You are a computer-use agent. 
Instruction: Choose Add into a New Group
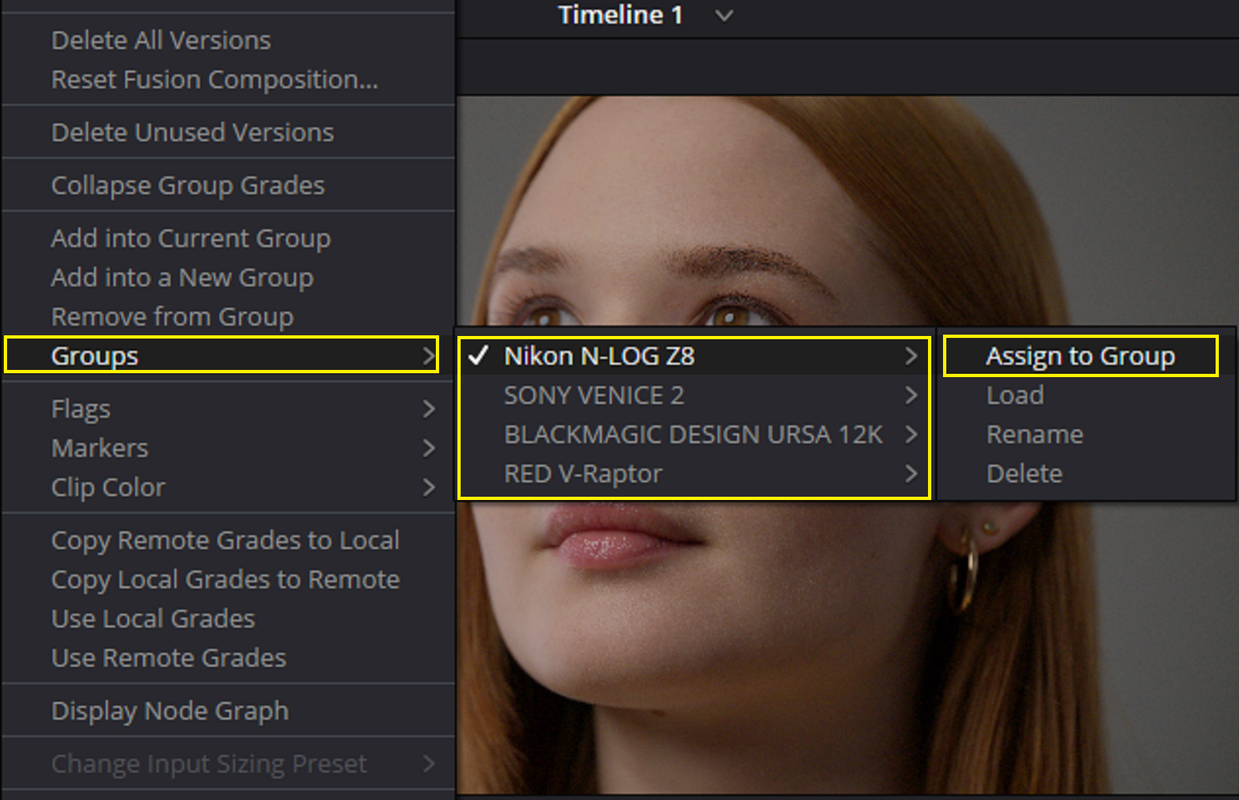pyautogui.click(x=182, y=278)
